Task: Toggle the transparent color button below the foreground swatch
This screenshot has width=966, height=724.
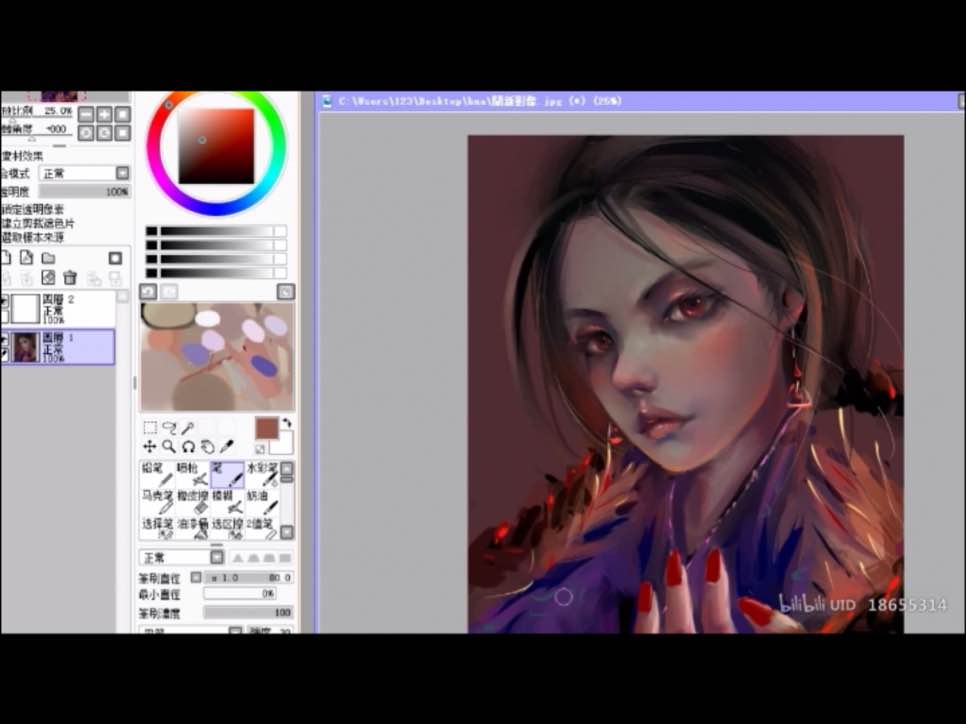Action: pyautogui.click(x=261, y=449)
